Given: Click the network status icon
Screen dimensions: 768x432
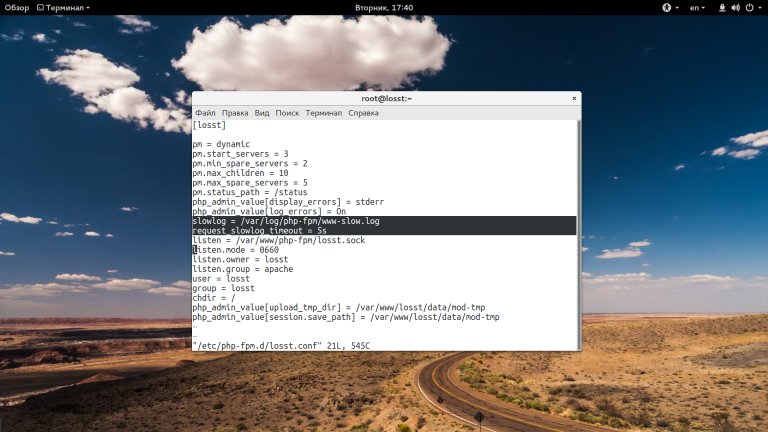Looking at the screenshot, I should click(x=722, y=7).
